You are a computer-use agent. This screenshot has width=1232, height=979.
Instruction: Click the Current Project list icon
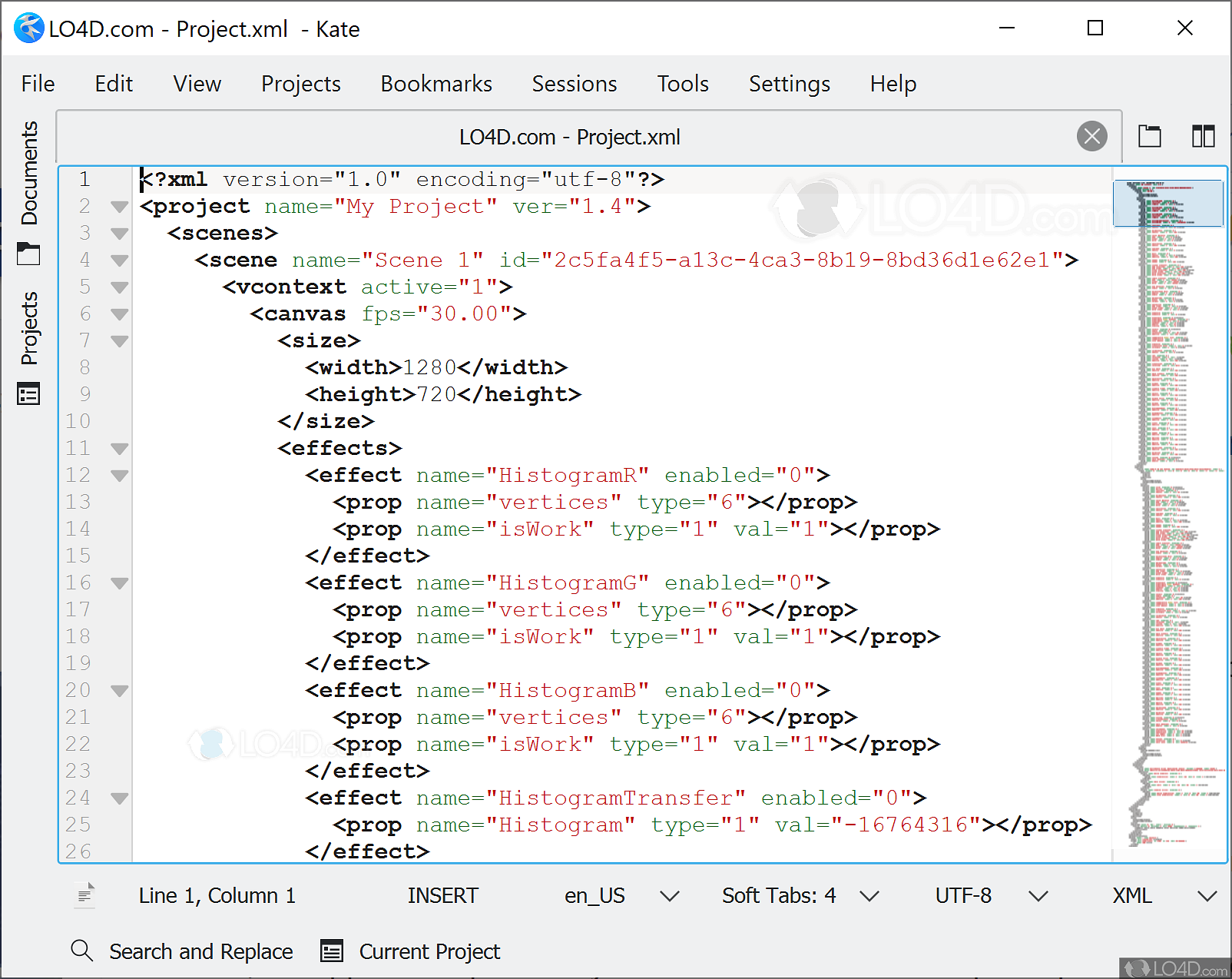pos(332,951)
